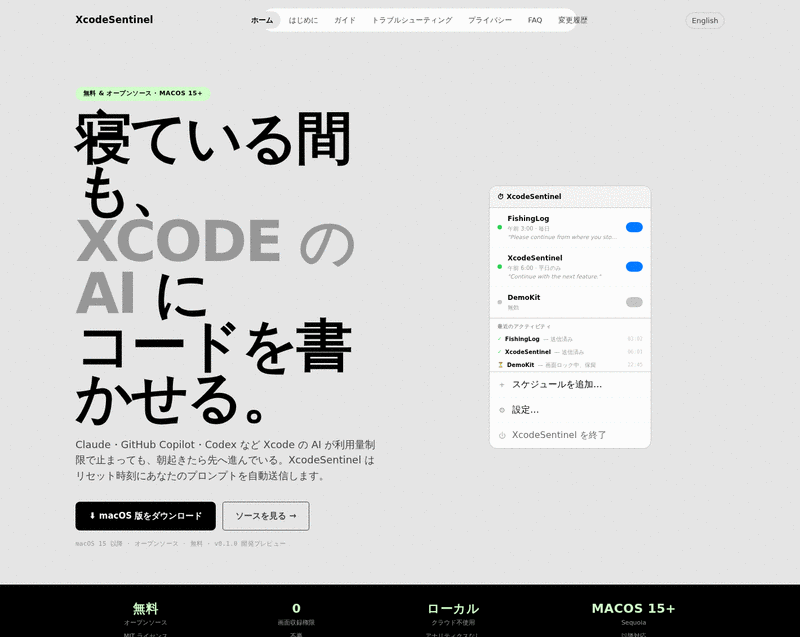Click the macOS 版をダウンロード button
800x637 pixels.
[x=145, y=516]
